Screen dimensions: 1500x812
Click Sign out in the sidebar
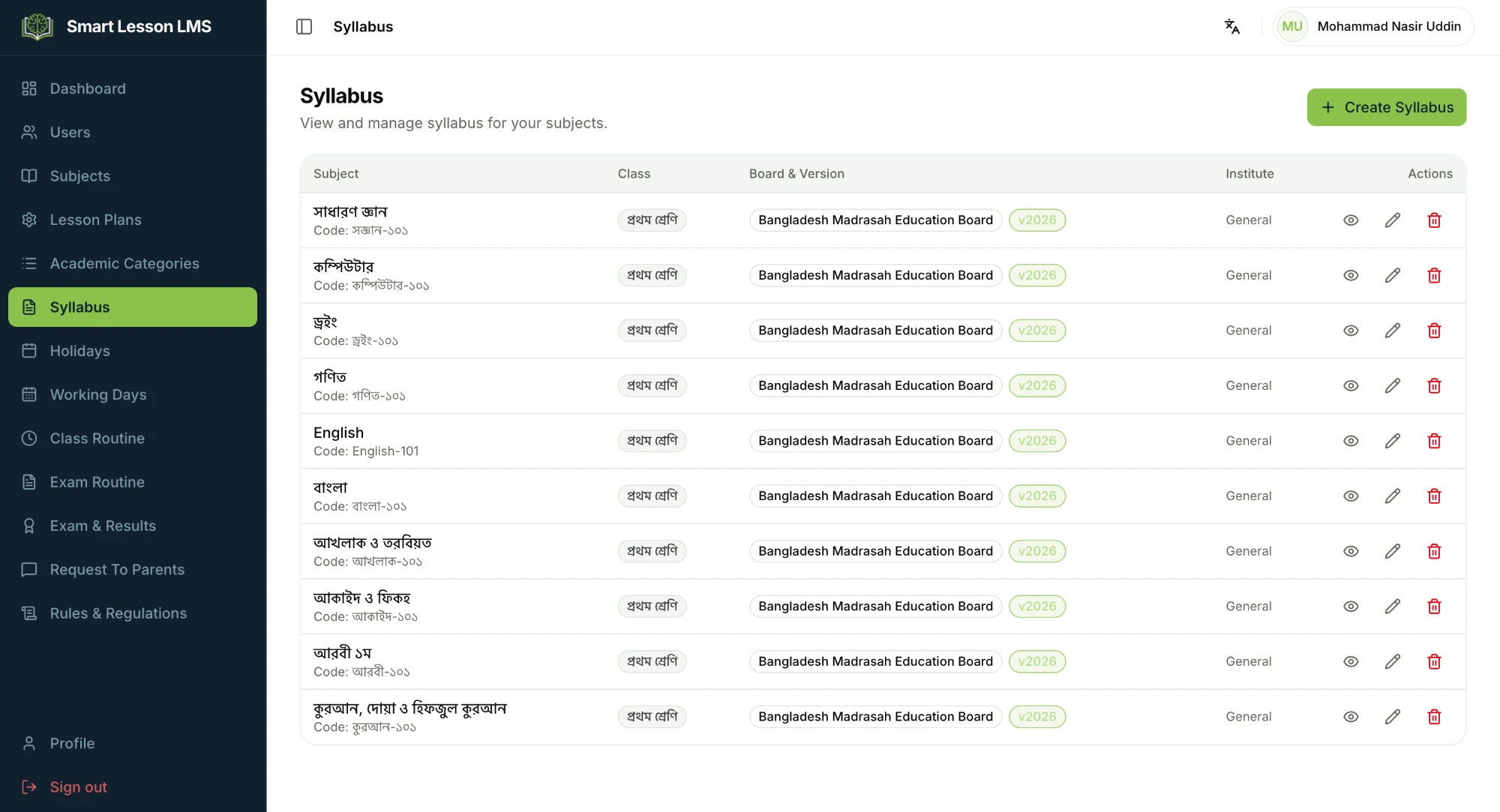pyautogui.click(x=133, y=787)
